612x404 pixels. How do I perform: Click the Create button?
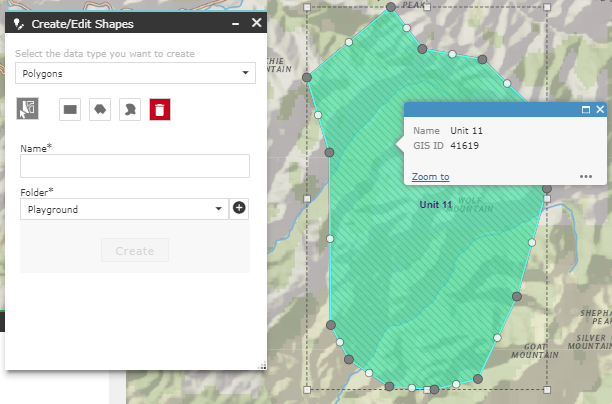(135, 250)
